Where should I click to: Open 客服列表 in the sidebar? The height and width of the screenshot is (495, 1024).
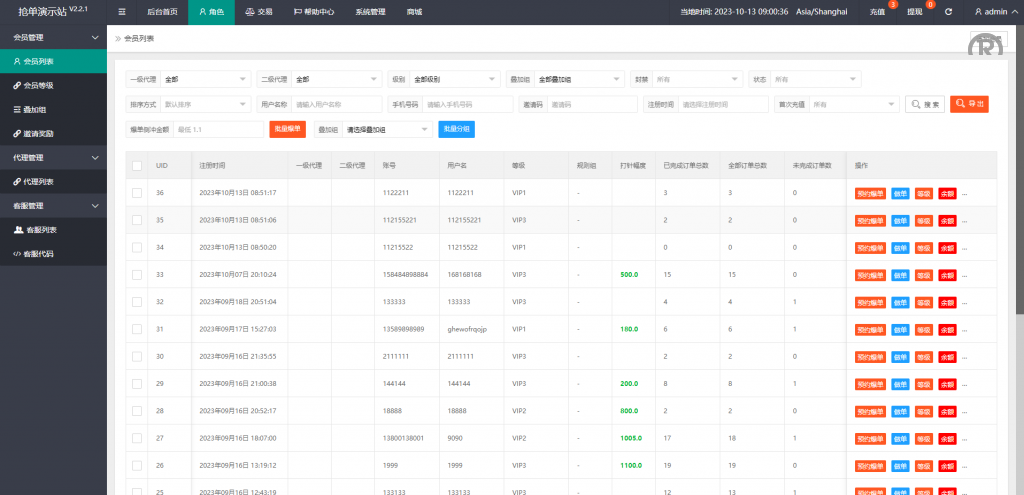[x=39, y=229]
